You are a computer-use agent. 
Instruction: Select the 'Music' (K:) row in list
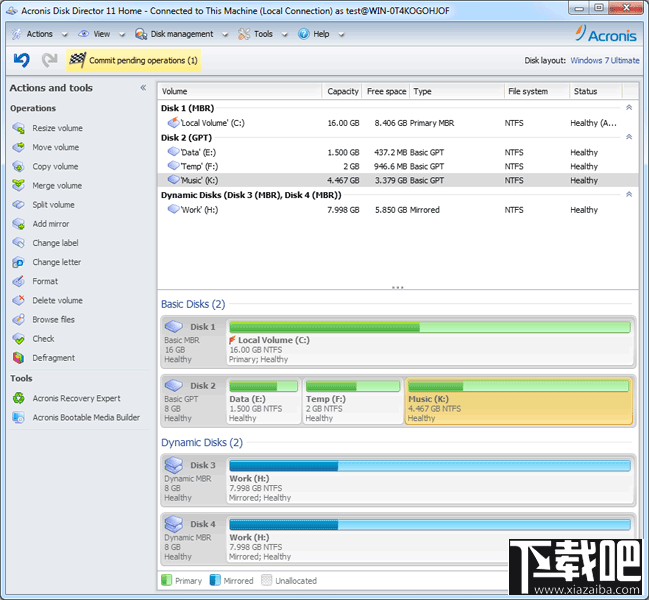click(398, 180)
